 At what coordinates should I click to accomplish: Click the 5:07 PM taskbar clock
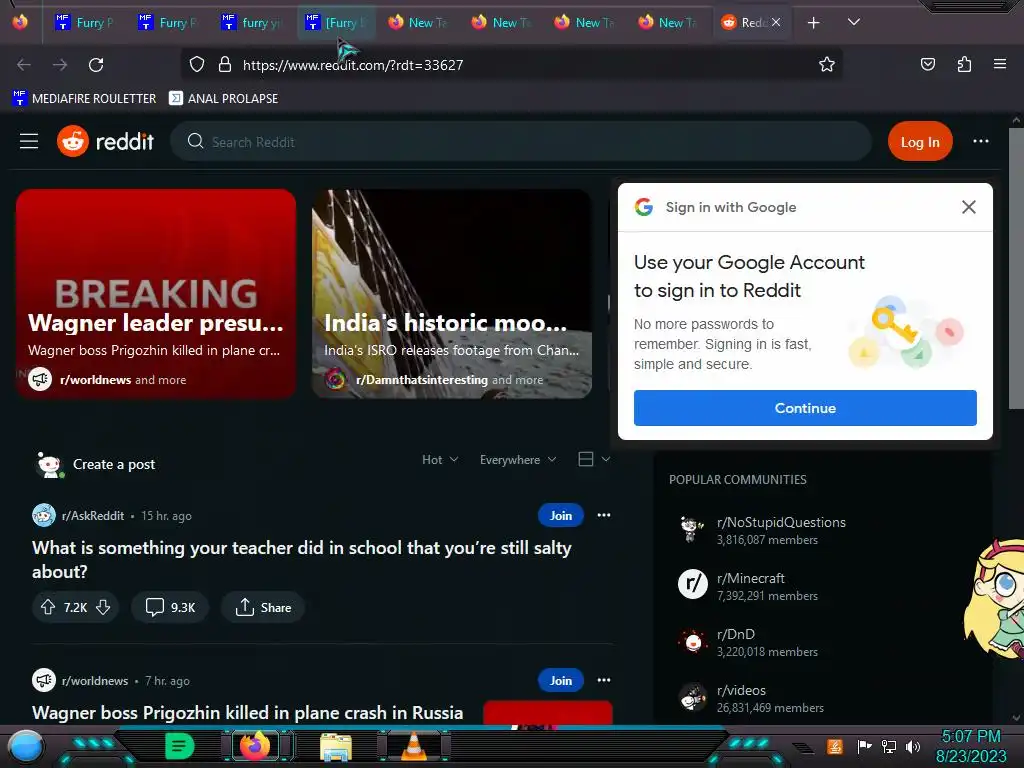tap(971, 736)
